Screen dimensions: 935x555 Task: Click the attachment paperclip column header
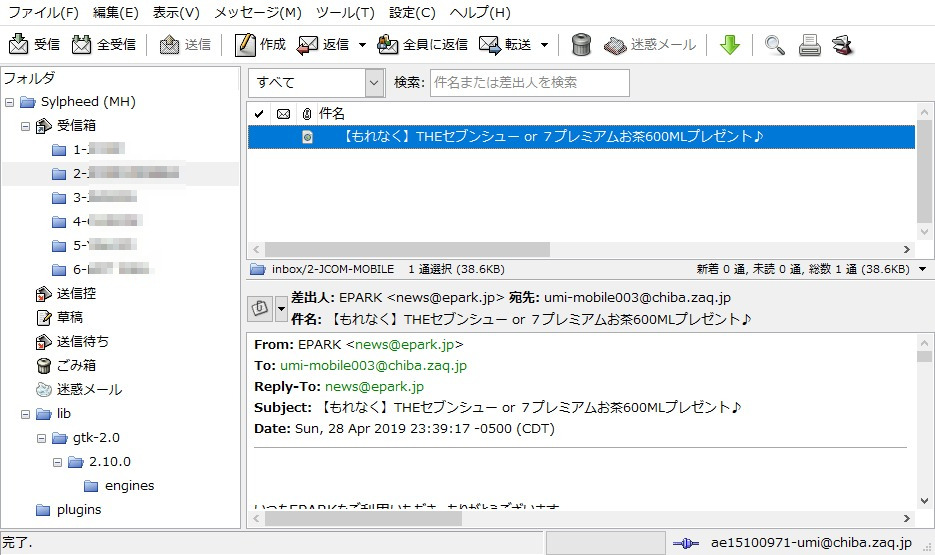306,113
